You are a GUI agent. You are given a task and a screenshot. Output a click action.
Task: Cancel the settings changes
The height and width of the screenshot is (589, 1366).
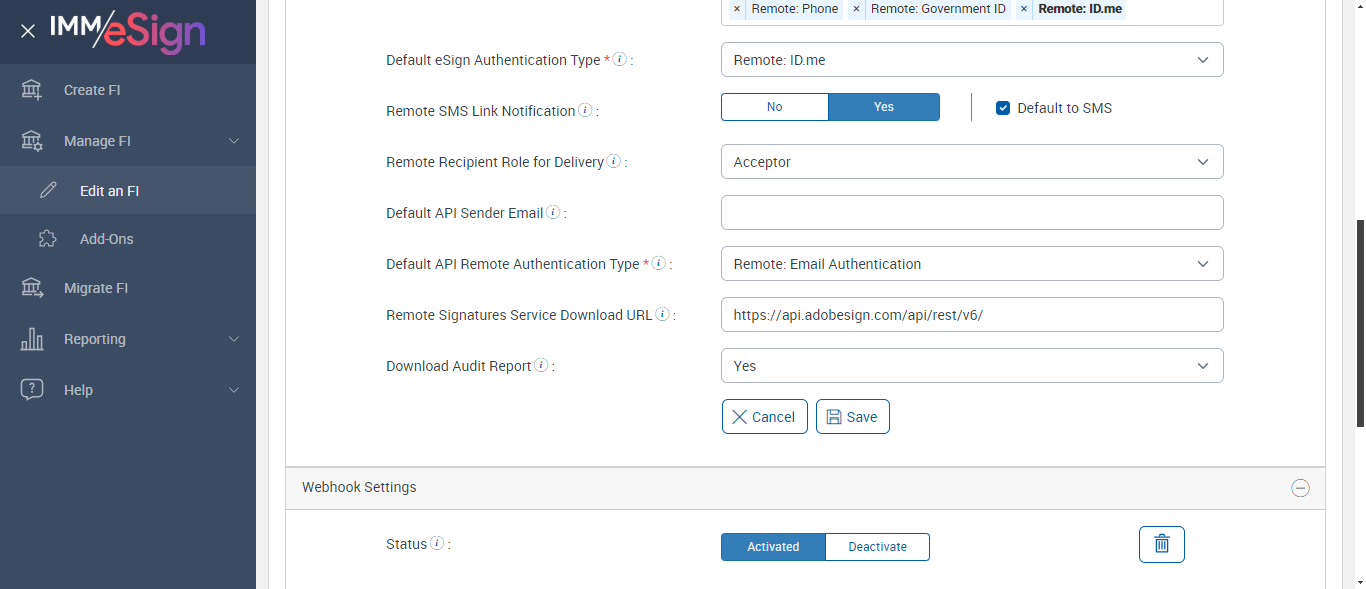(x=764, y=417)
